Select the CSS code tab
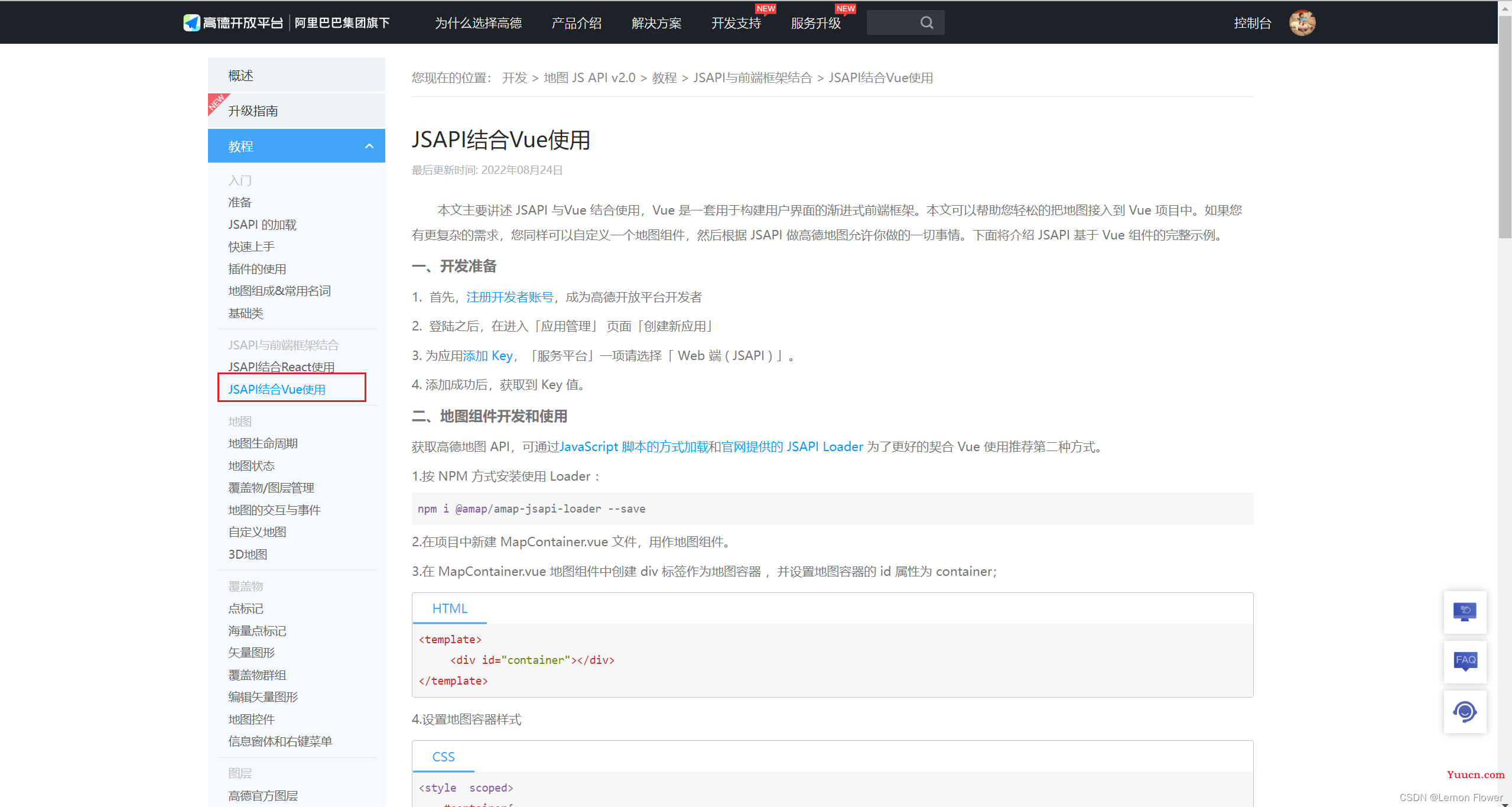 [x=443, y=757]
